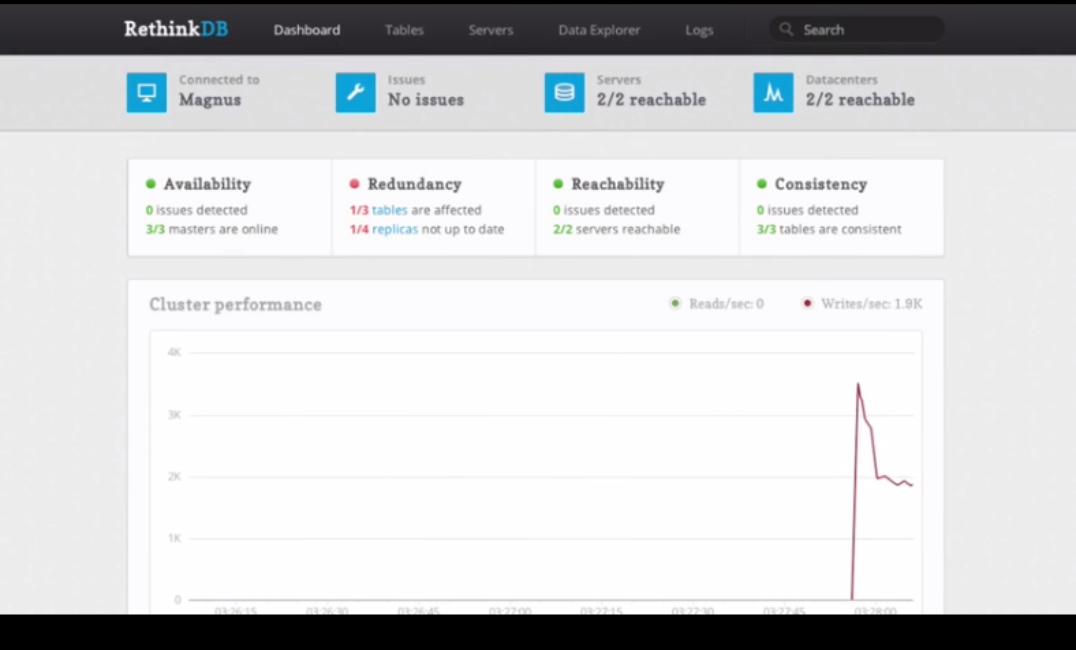Select the 'Magnus' server name
The width and height of the screenshot is (1076, 650).
pyautogui.click(x=210, y=100)
